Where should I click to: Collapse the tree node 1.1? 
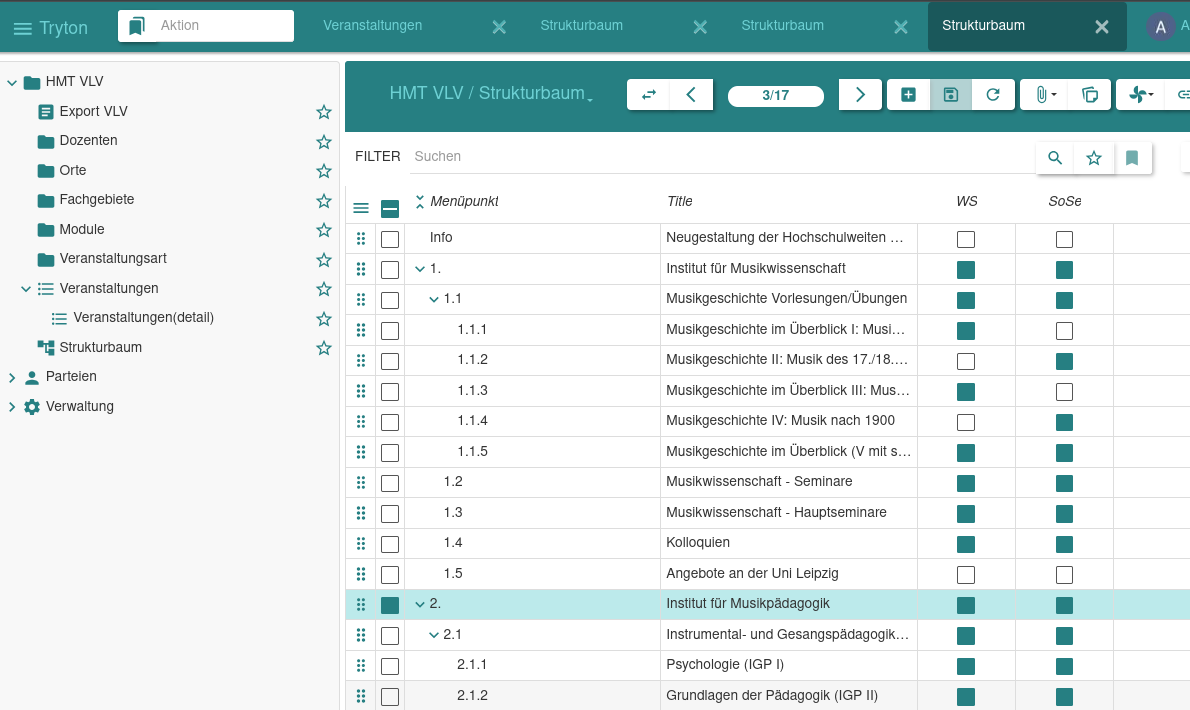(434, 299)
